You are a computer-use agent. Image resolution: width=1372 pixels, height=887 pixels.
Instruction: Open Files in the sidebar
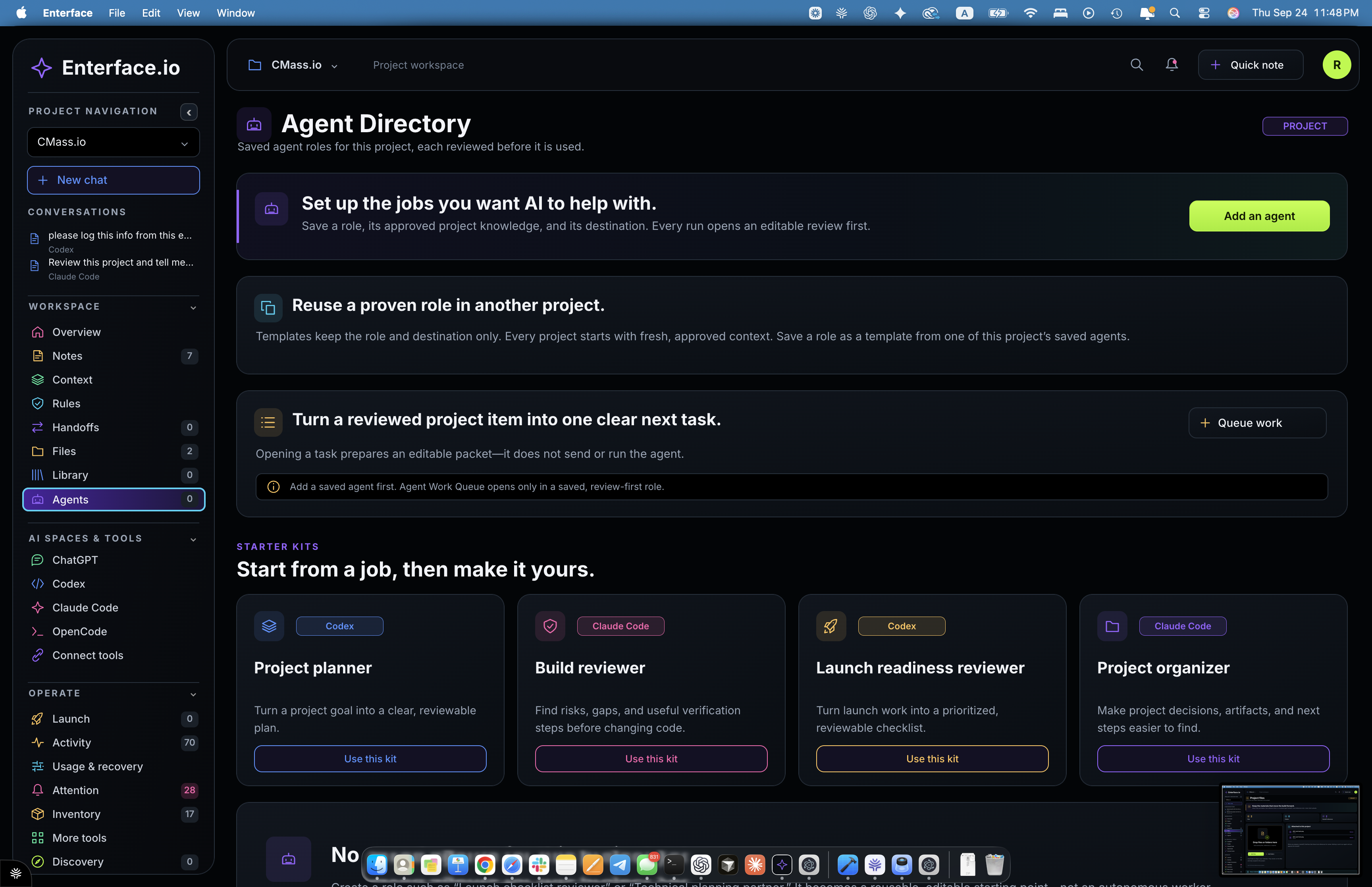113,451
